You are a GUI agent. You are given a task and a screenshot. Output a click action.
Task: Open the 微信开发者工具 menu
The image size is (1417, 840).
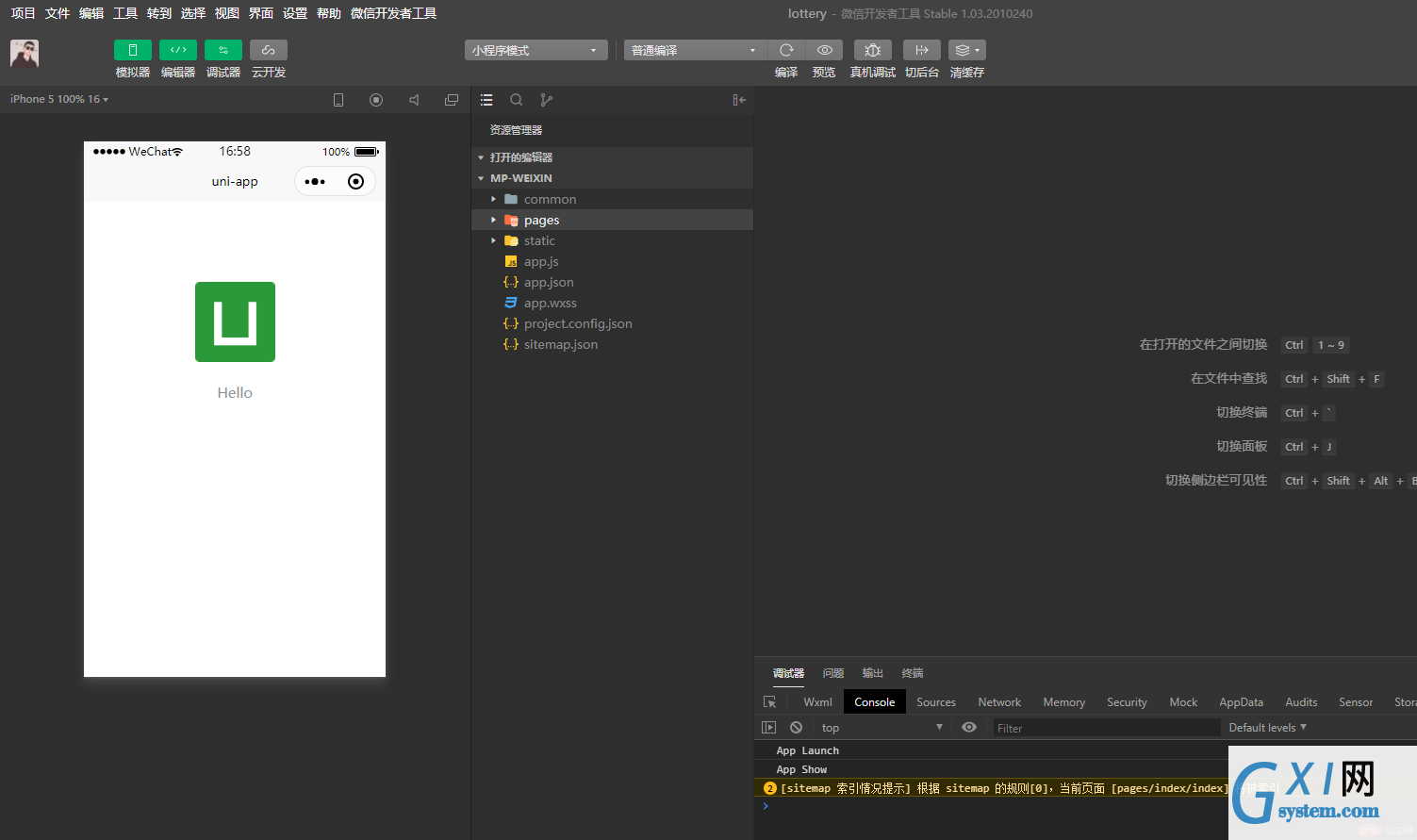(394, 13)
